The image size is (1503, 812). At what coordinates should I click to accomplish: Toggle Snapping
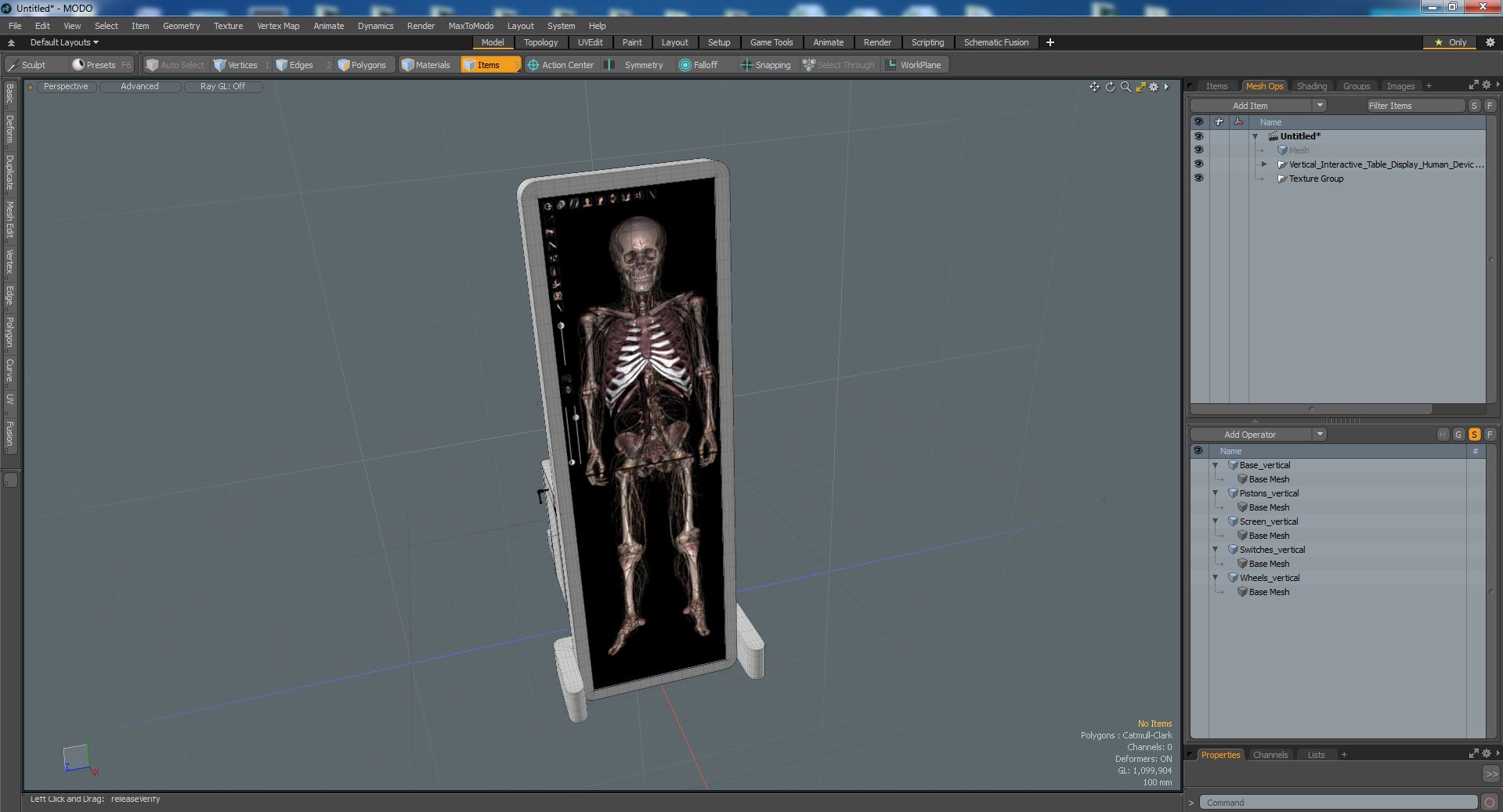point(767,65)
